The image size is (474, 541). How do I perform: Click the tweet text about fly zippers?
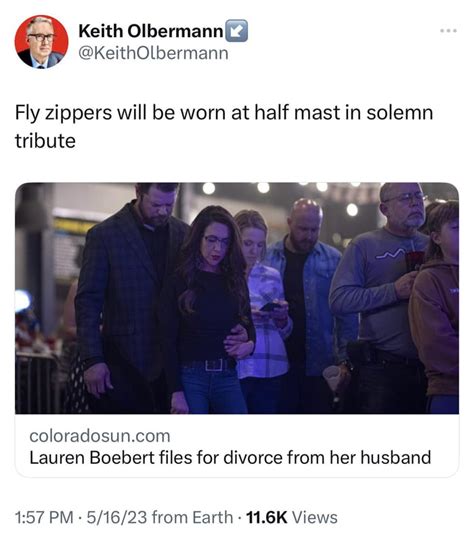224,127
